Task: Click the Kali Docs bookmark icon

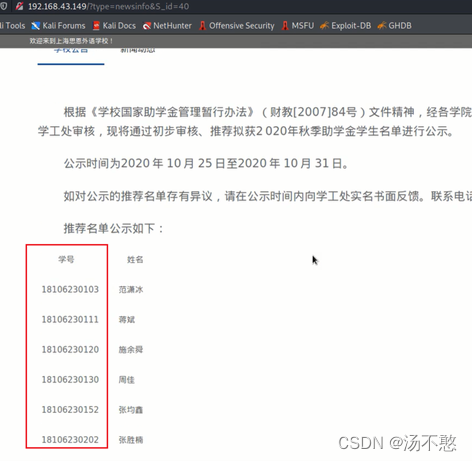Action: [x=96, y=26]
